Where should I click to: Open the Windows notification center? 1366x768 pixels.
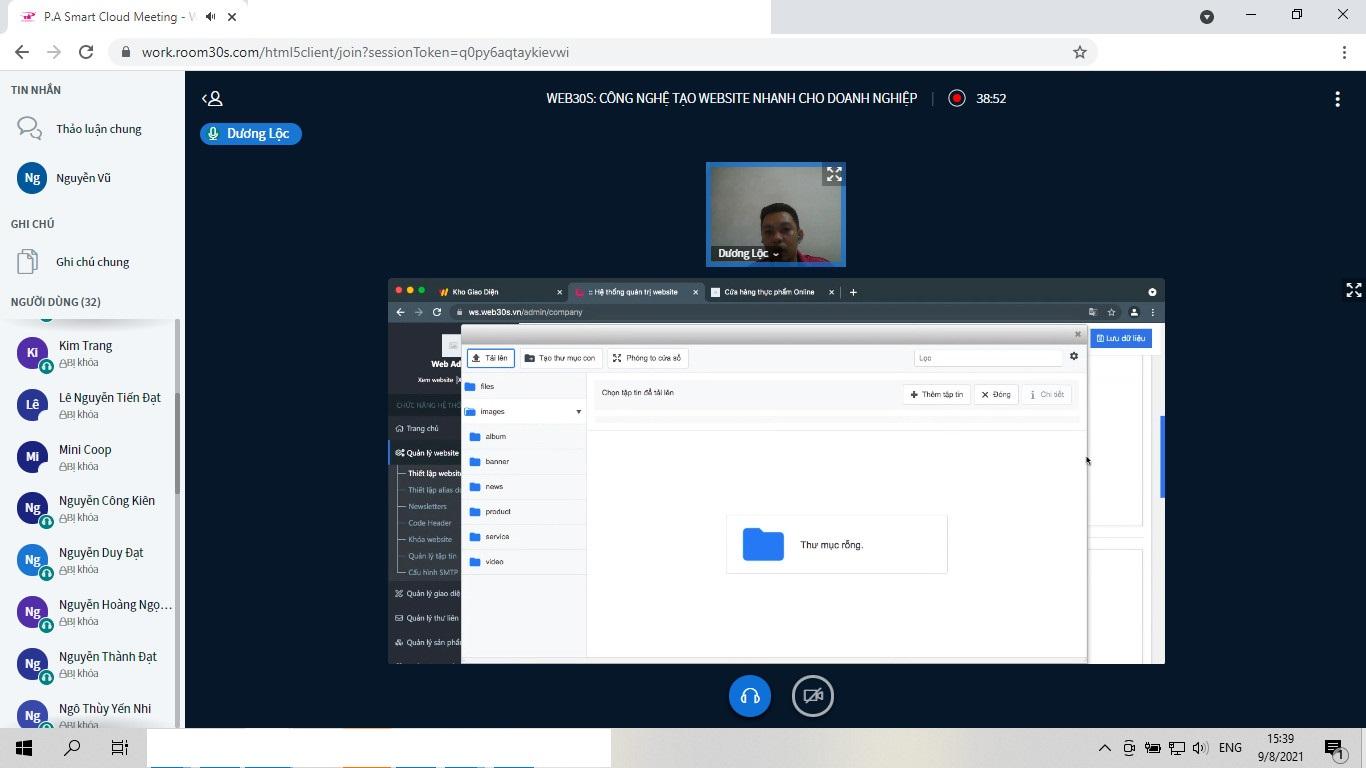pos(1335,748)
